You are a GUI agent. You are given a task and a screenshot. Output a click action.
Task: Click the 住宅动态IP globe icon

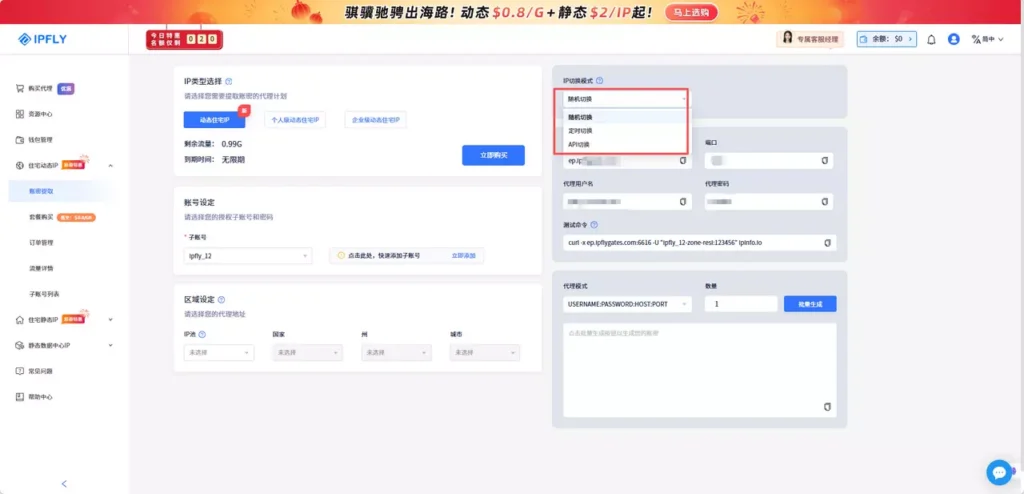(20, 165)
